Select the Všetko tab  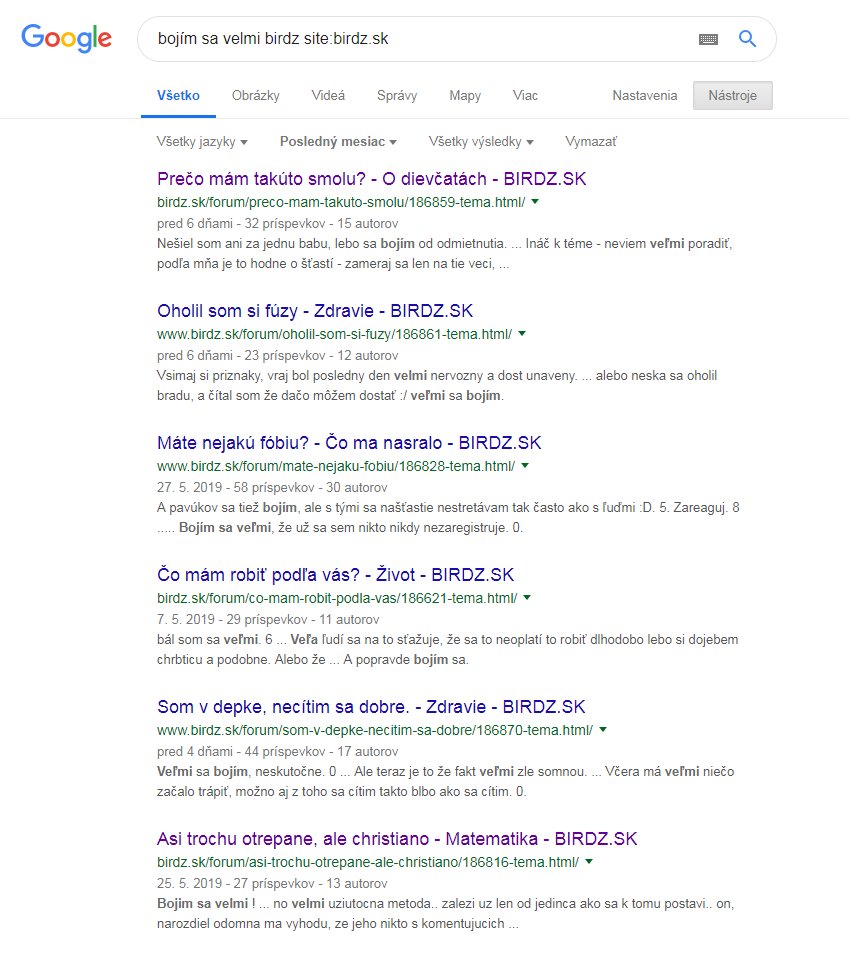pos(178,96)
